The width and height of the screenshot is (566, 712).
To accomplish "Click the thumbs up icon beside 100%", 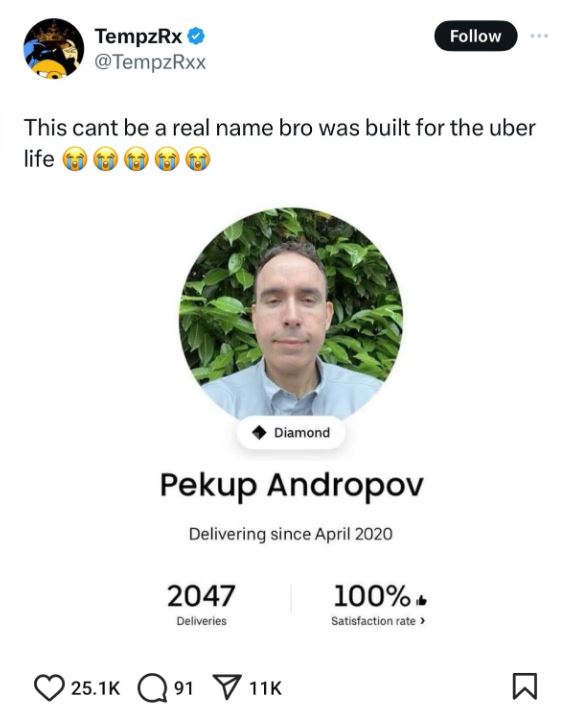I will tap(421, 601).
